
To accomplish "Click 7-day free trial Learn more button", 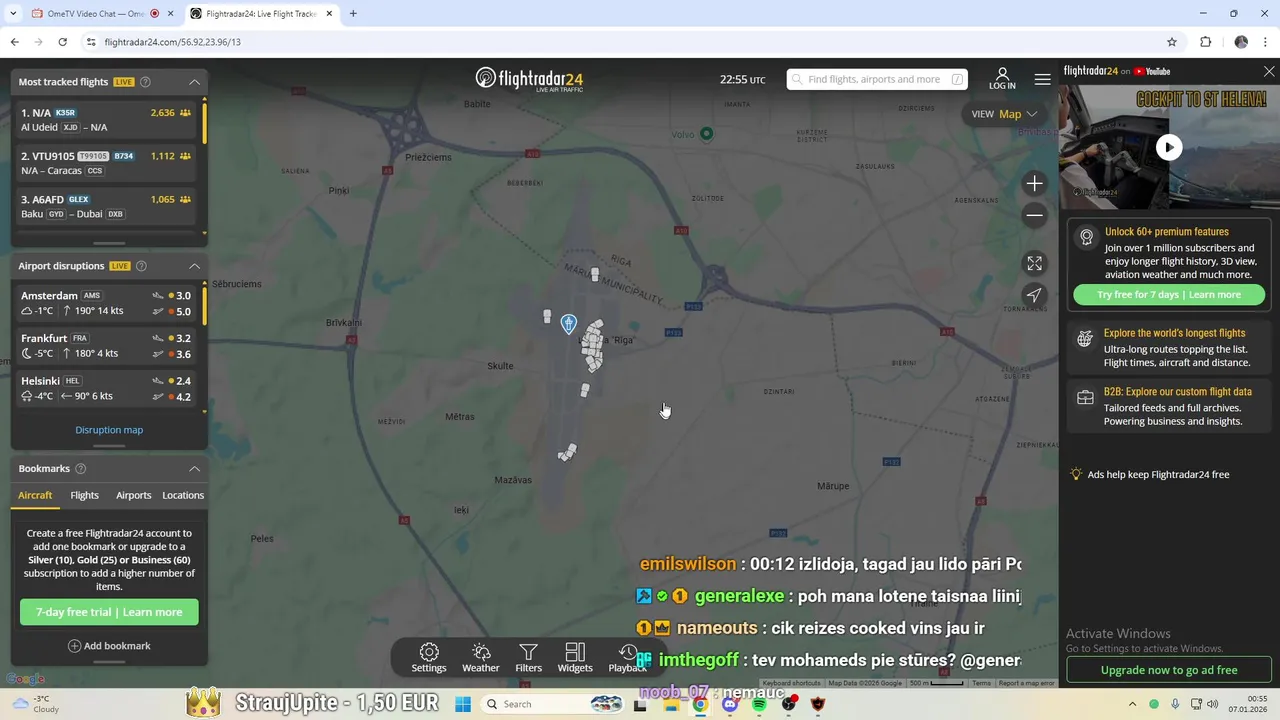I will [x=109, y=612].
